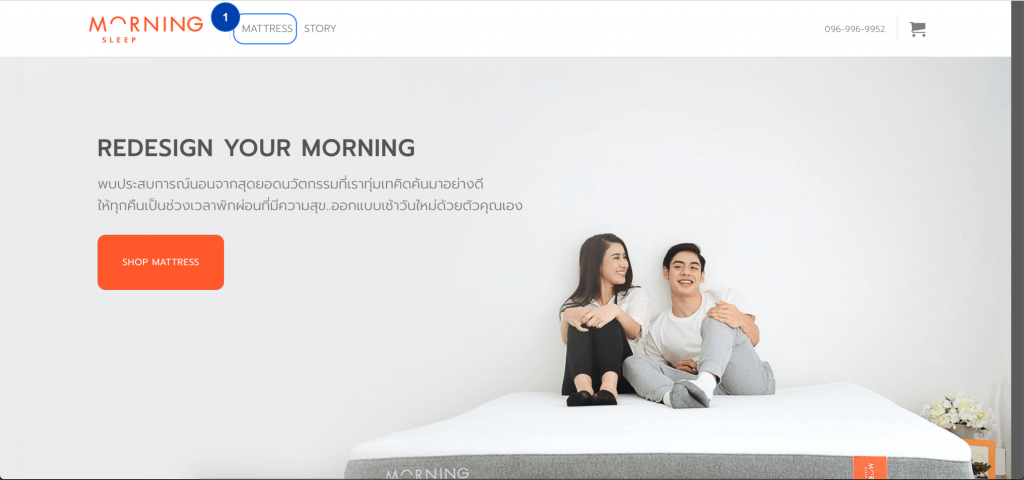This screenshot has width=1024, height=480.
Task: Click the orange tag on the mattress
Action: 870,468
